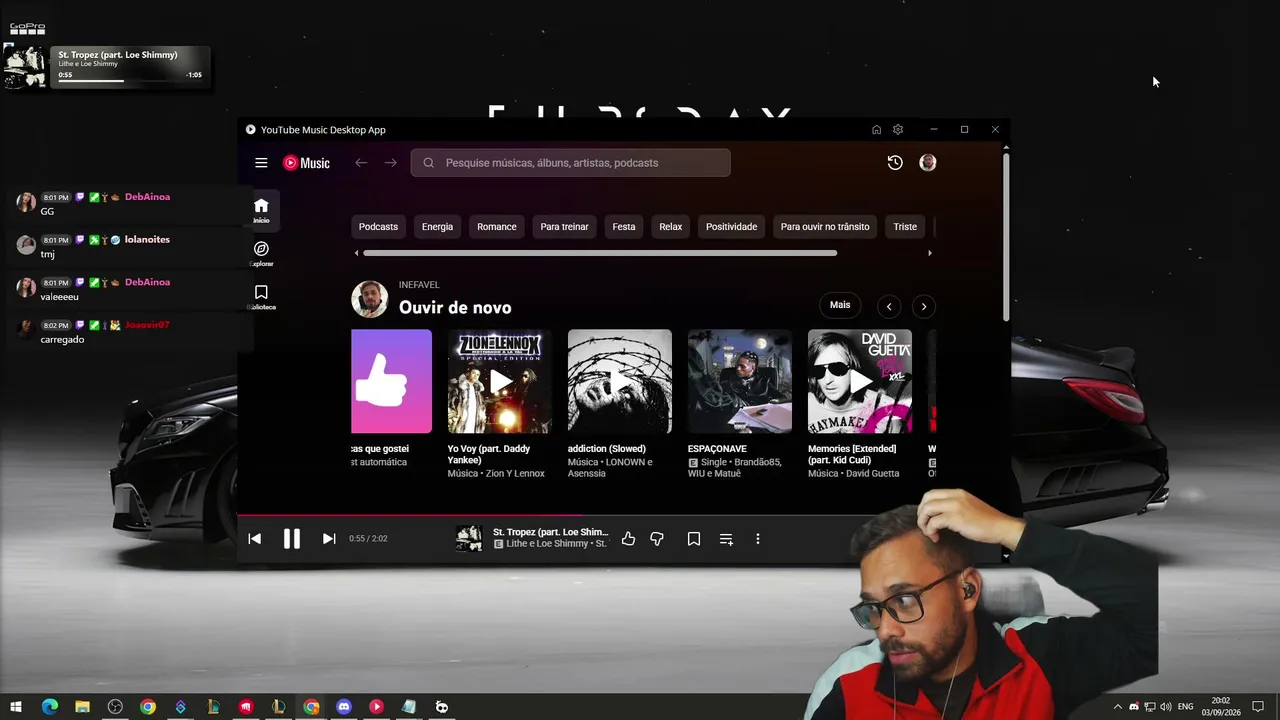The height and width of the screenshot is (720, 1280).
Task: Open the ENG language switcher
Action: coord(1186,707)
